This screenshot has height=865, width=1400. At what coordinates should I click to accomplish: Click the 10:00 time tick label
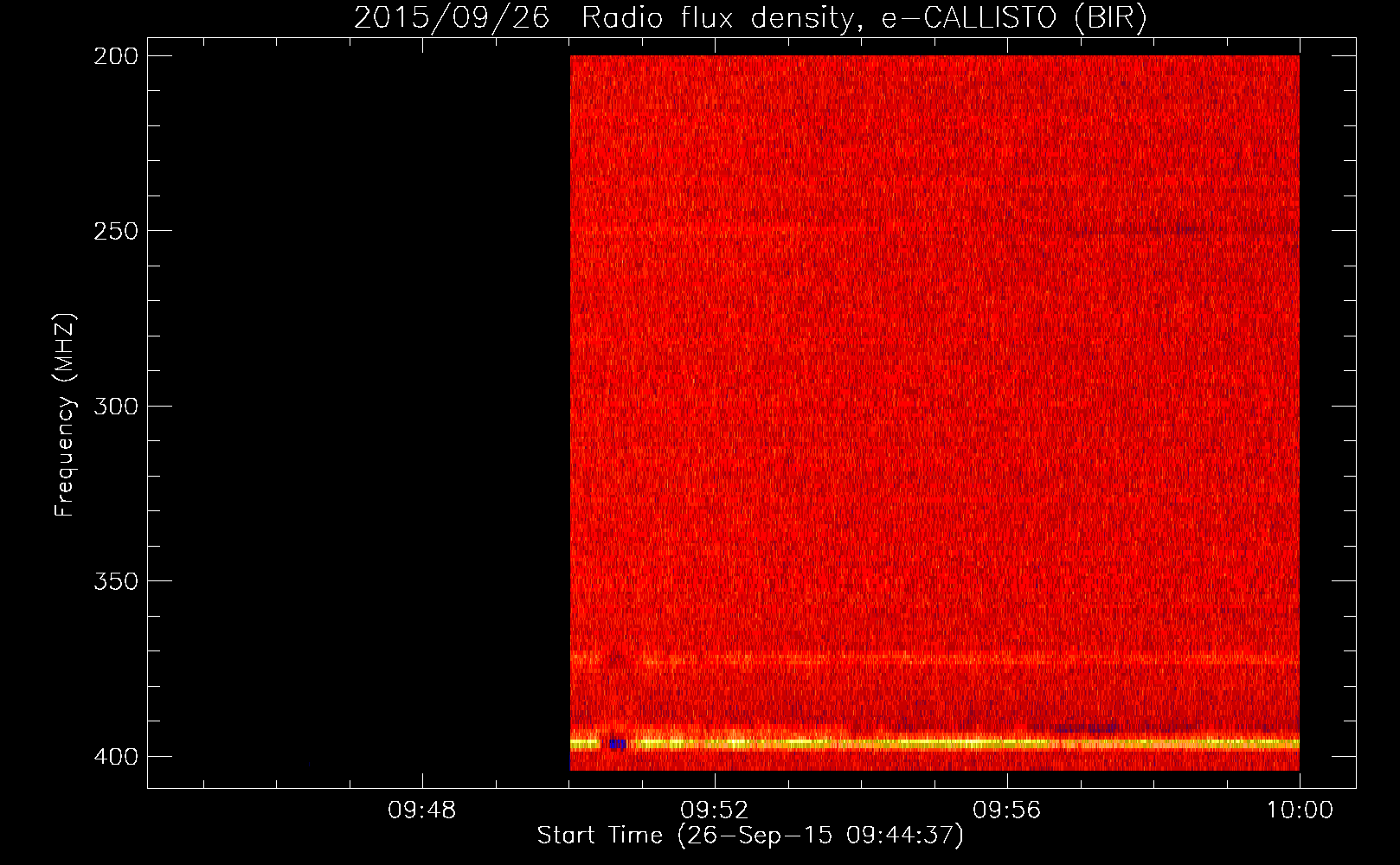(x=1300, y=811)
